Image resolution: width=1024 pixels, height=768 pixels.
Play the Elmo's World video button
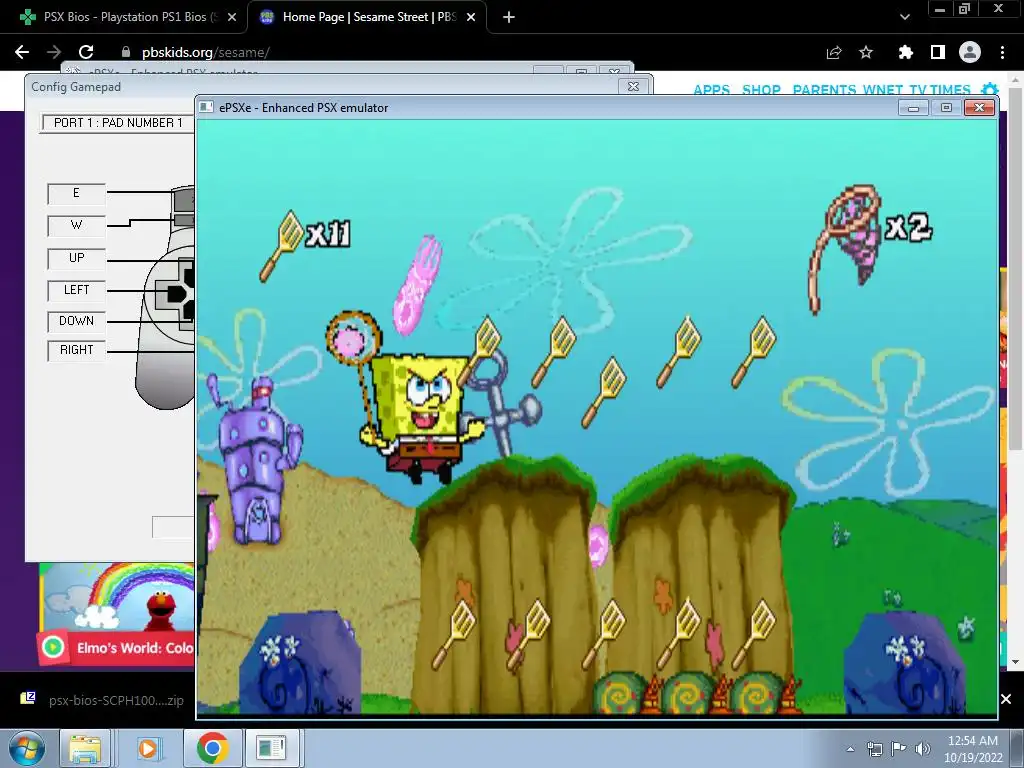53,647
